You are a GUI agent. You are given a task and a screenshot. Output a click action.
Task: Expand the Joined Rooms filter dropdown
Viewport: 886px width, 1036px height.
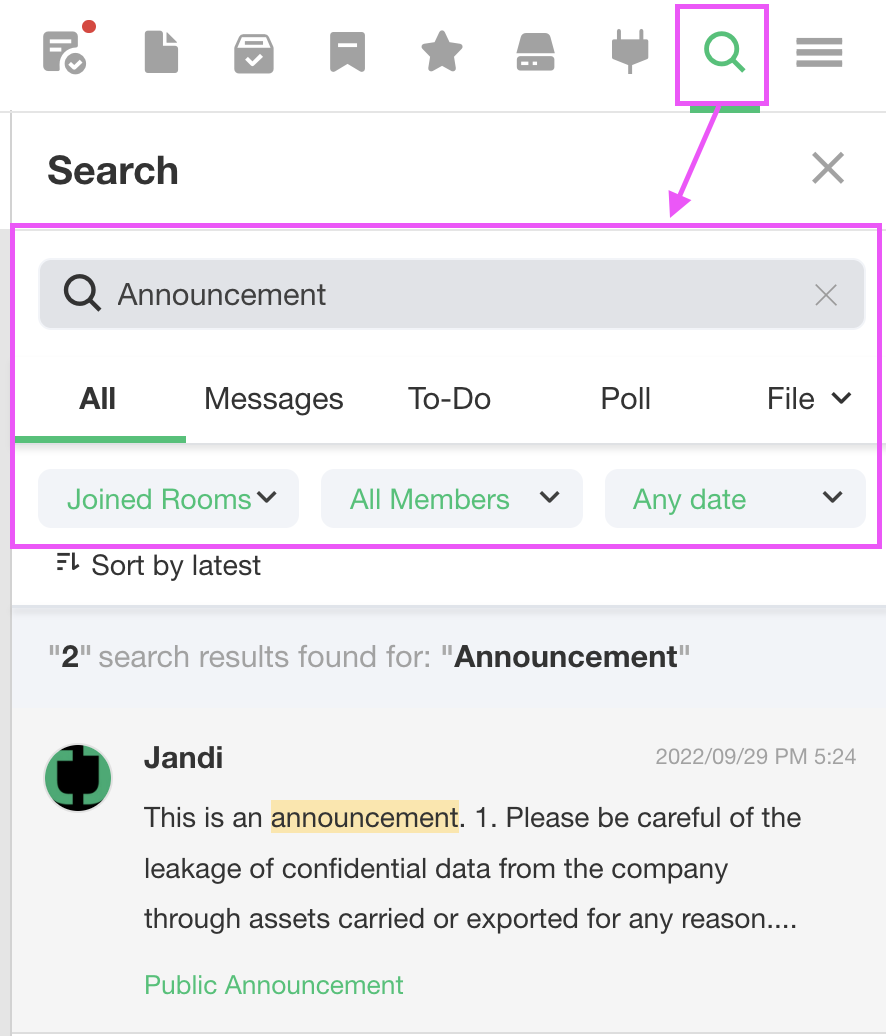pyautogui.click(x=168, y=499)
